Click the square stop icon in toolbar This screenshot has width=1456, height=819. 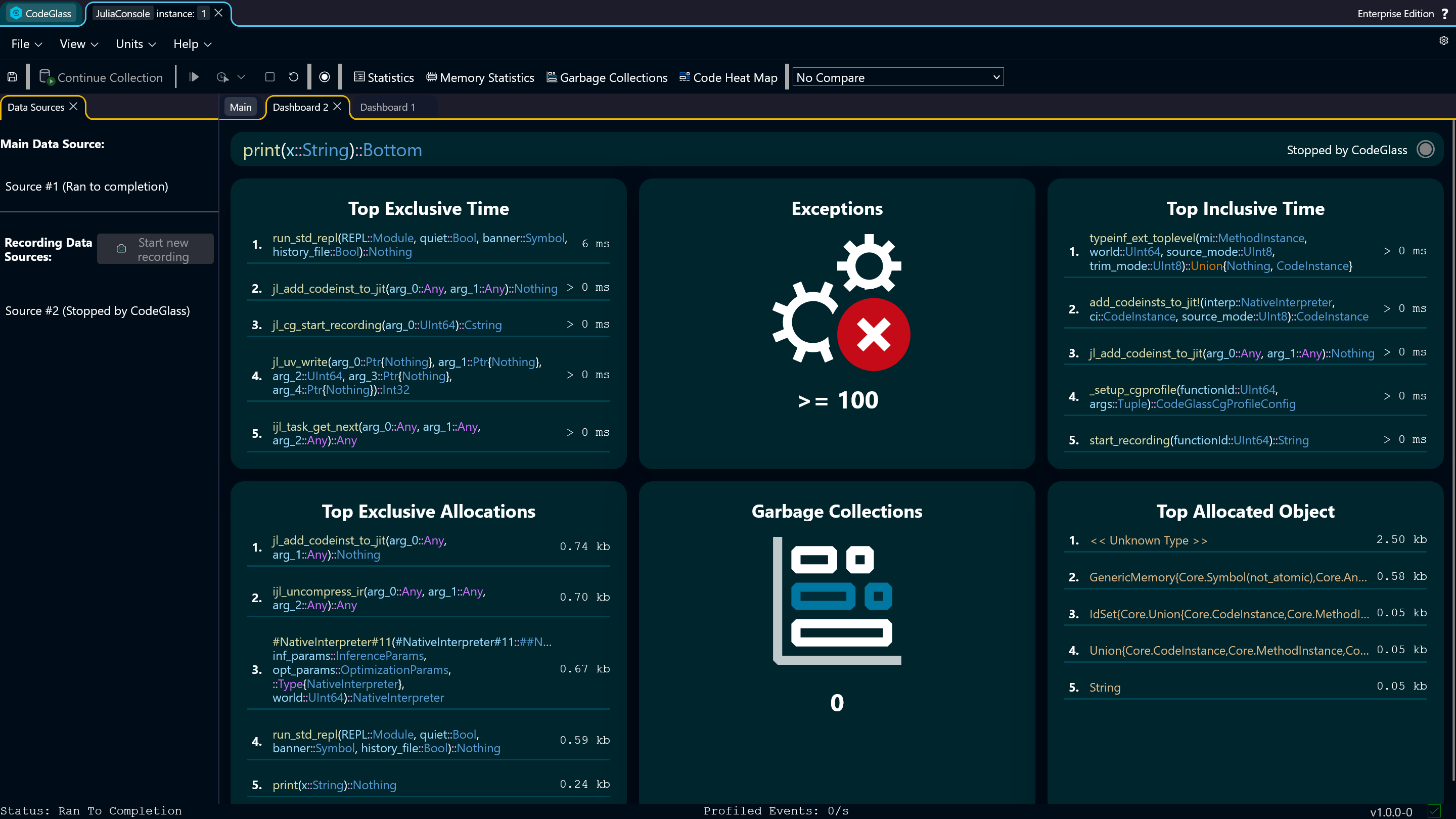point(269,77)
